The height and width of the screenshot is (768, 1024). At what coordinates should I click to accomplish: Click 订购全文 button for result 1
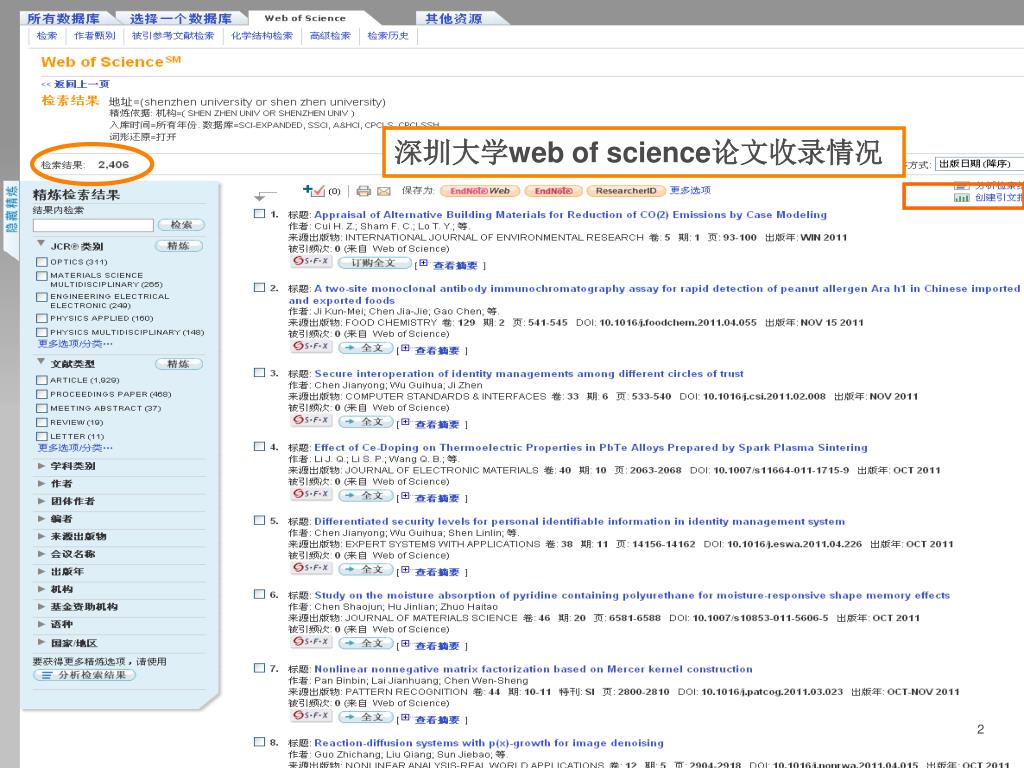(x=374, y=263)
